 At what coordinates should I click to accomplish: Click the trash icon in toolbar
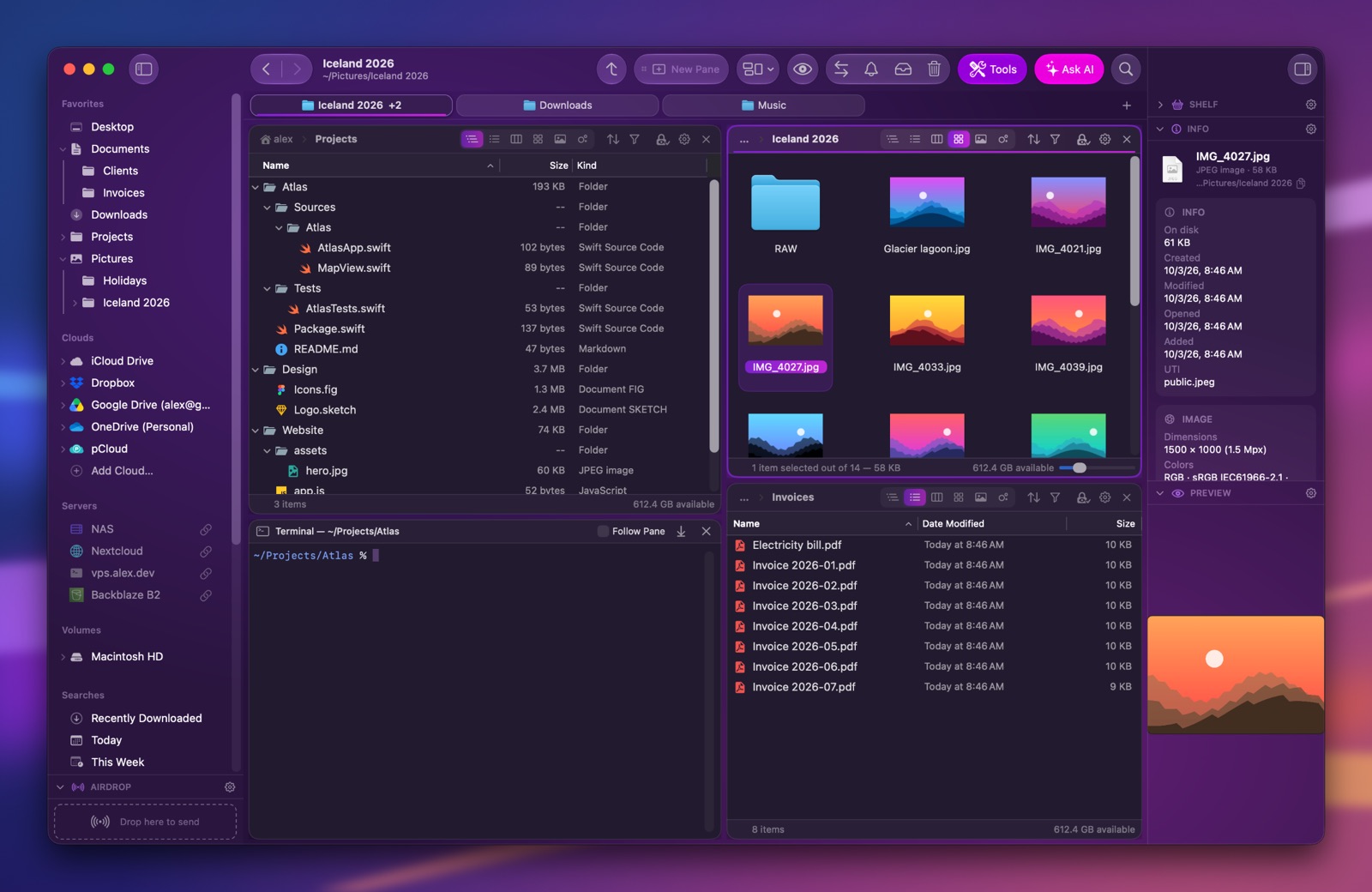tap(934, 69)
